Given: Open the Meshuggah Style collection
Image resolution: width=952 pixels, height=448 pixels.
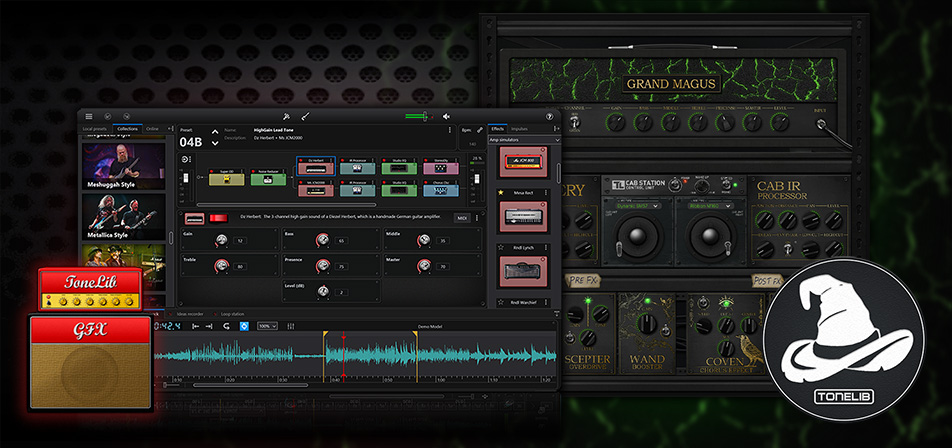Looking at the screenshot, I should 124,166.
